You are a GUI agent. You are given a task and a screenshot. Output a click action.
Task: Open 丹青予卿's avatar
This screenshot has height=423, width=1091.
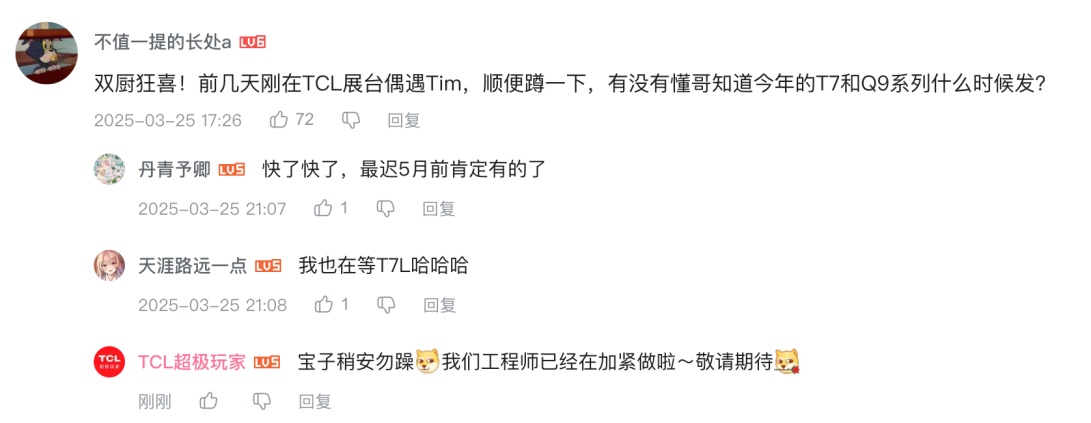[x=109, y=169]
